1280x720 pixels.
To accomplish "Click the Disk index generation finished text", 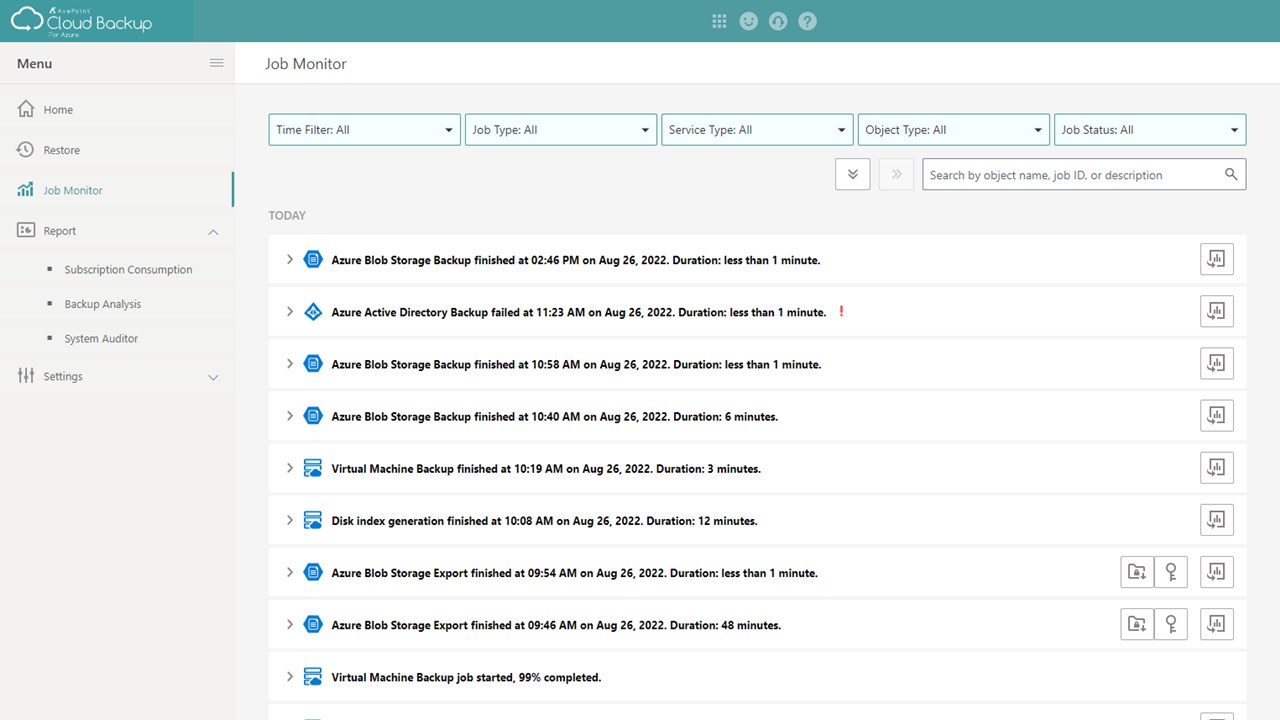I will (x=545, y=521).
